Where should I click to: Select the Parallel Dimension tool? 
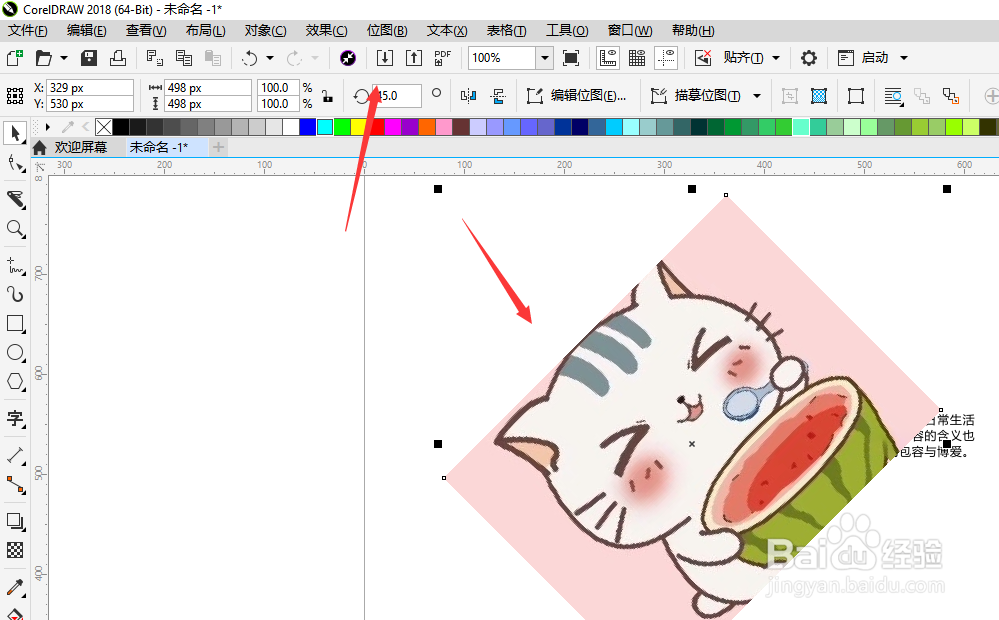15,455
